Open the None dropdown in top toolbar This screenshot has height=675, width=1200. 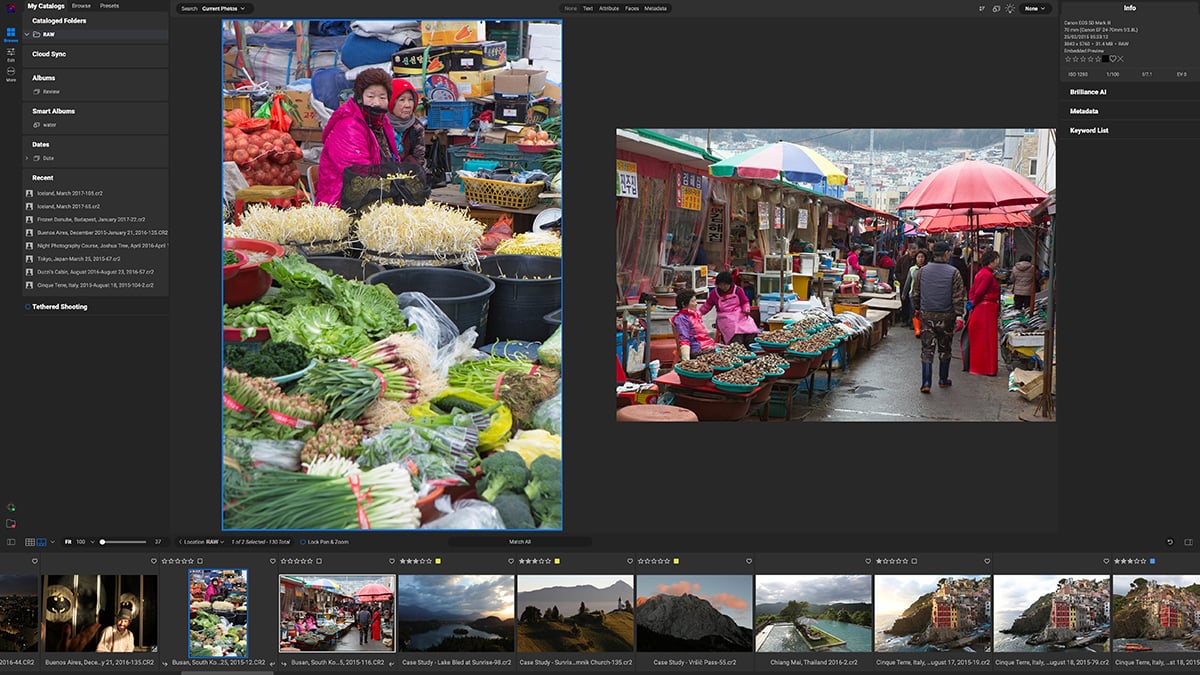[1034, 8]
